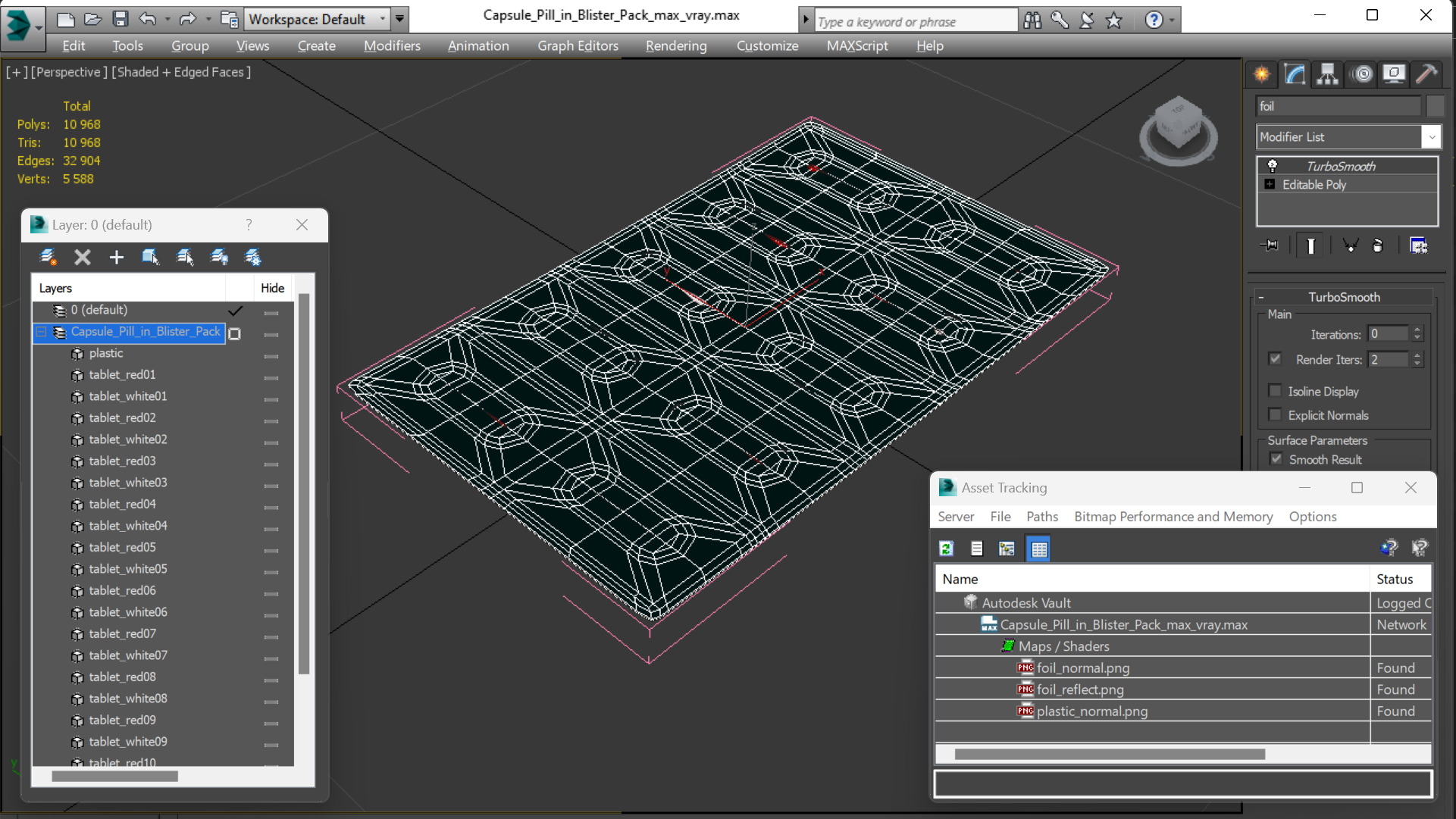This screenshot has width=1456, height=819.
Task: Click the object color swatch beside foil
Action: point(1435,106)
